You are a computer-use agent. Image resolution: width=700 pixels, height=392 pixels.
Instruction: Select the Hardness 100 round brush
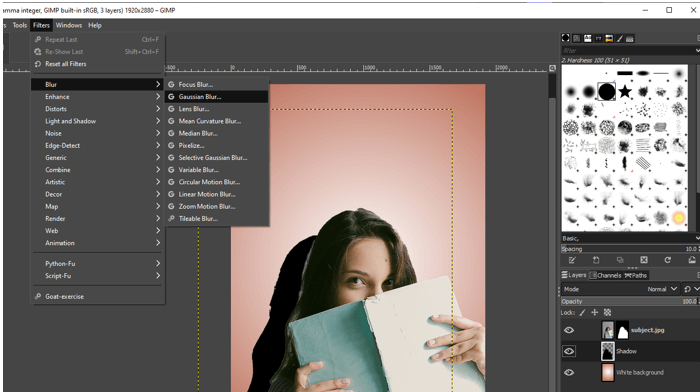(x=606, y=92)
